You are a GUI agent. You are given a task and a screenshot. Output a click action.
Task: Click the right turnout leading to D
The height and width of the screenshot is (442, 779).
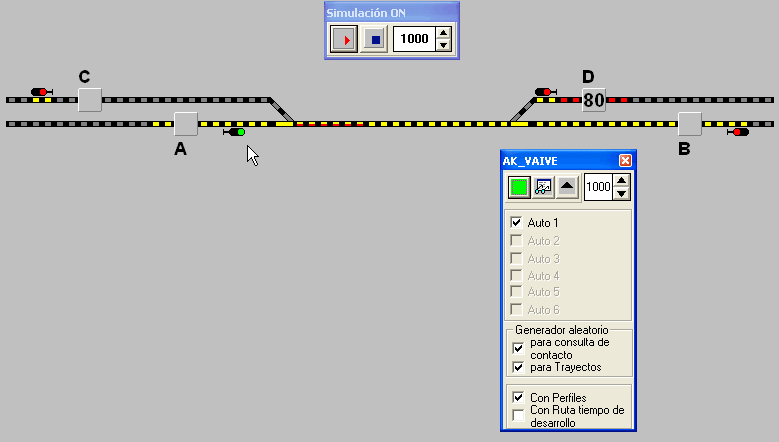(x=523, y=111)
